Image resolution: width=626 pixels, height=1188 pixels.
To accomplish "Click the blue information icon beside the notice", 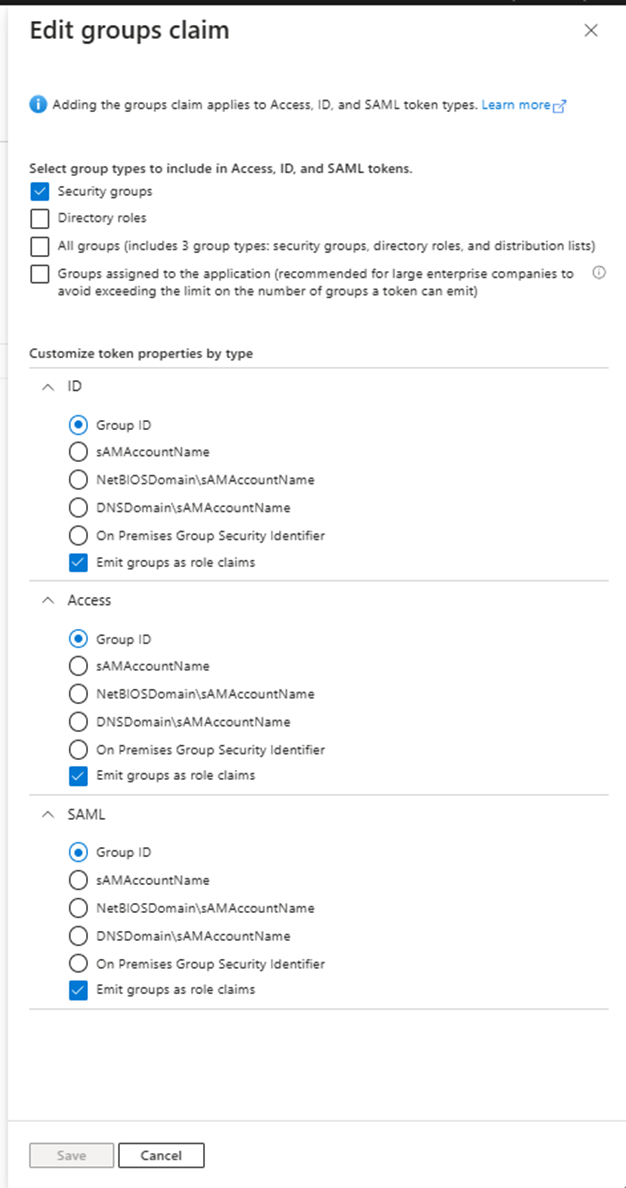I will tap(38, 105).
